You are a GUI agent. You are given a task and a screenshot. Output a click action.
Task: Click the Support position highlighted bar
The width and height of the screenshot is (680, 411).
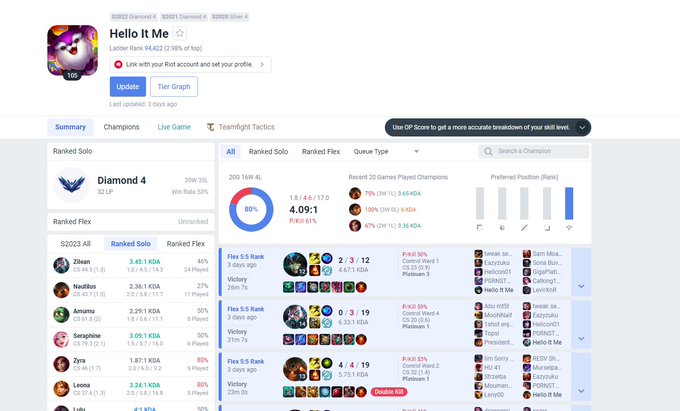click(569, 203)
